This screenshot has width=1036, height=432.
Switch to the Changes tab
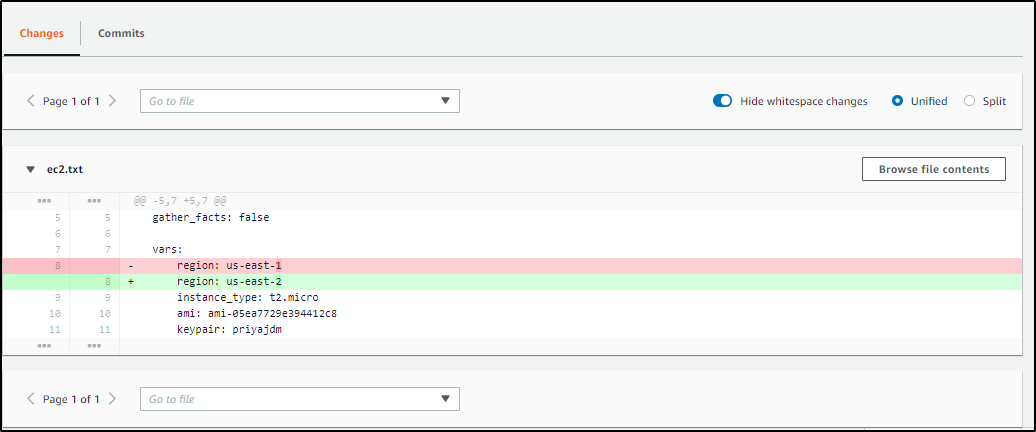tap(42, 33)
